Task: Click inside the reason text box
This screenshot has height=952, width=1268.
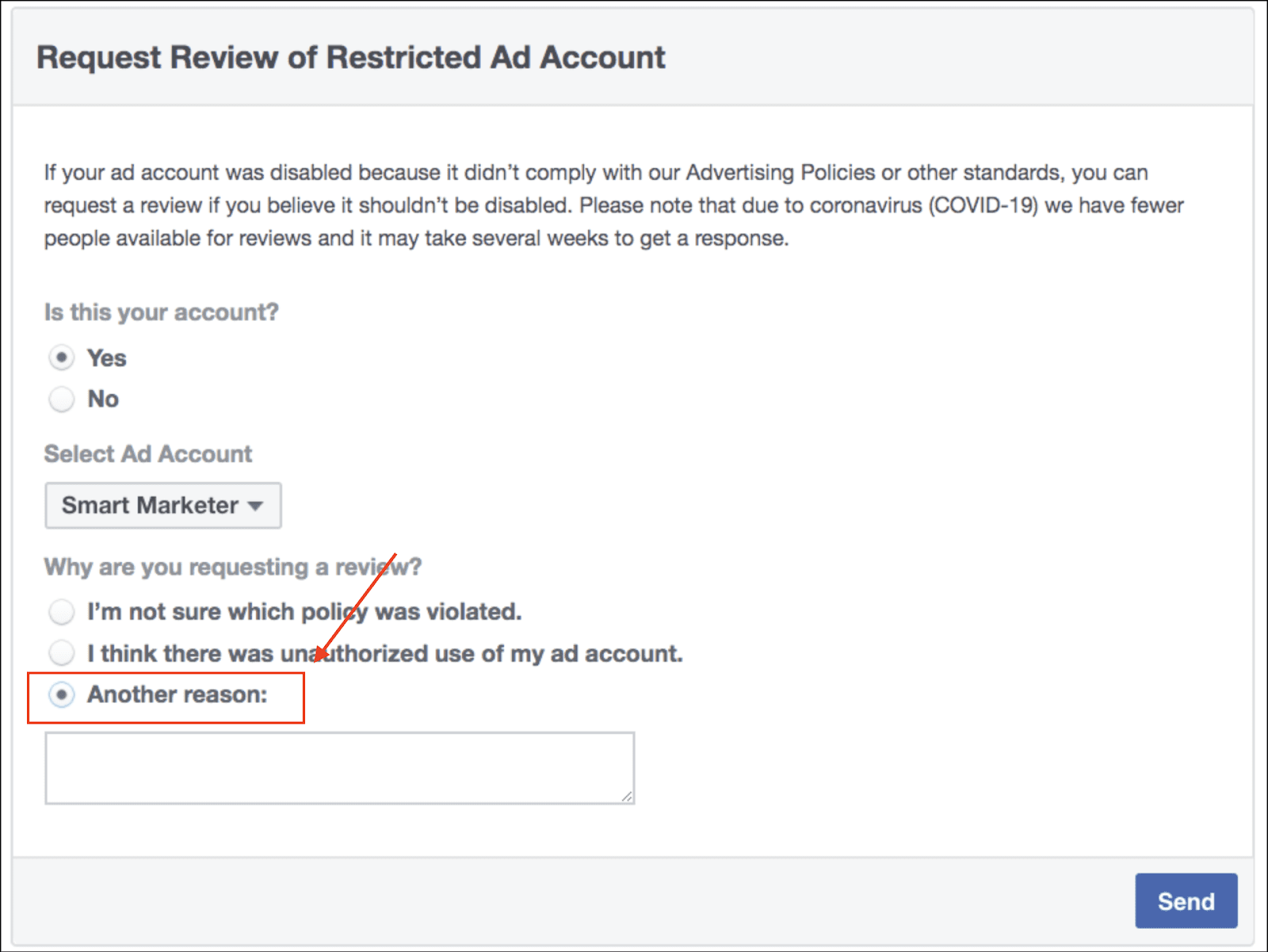Action: point(339,767)
